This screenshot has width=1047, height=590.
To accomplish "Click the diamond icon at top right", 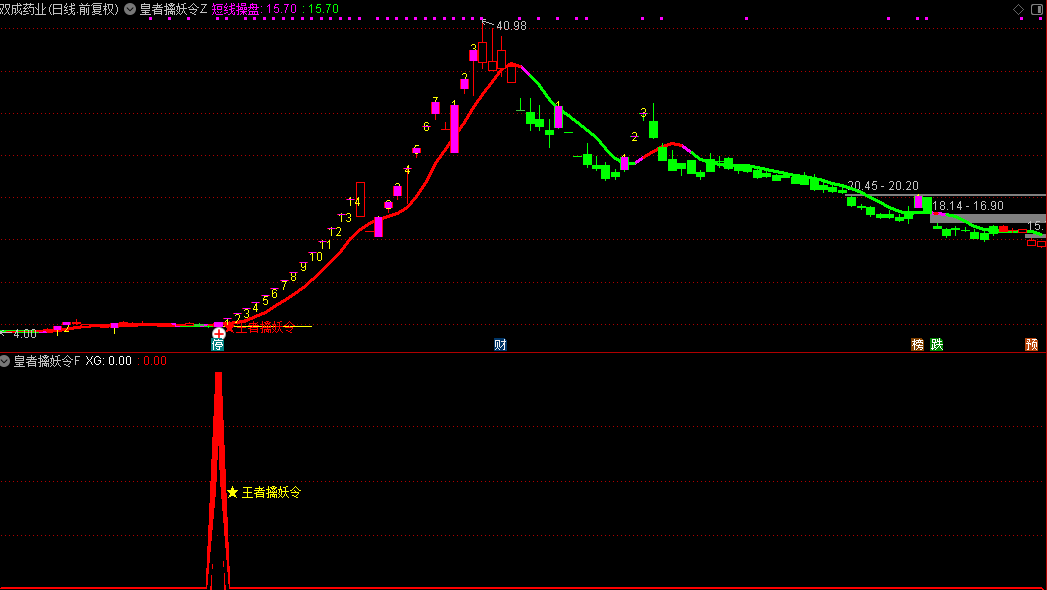I will coord(1018,9).
